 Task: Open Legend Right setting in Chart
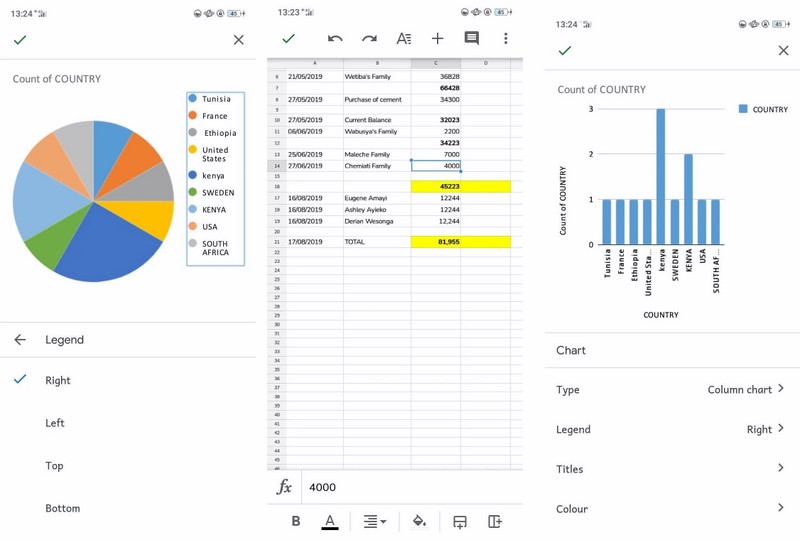point(672,429)
